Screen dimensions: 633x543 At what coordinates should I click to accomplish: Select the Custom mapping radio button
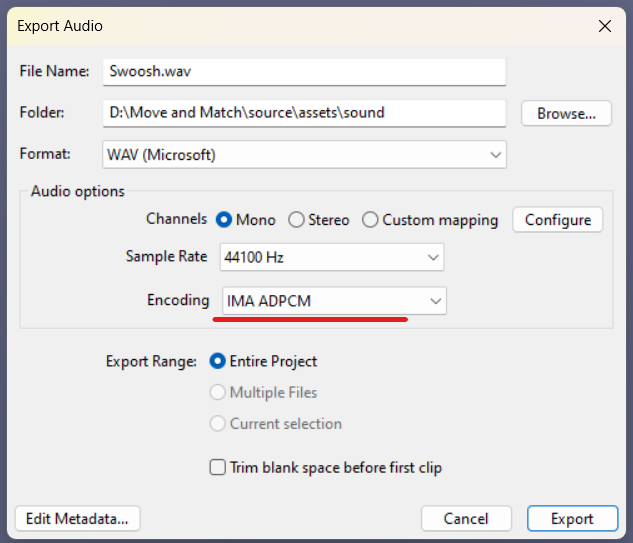pyautogui.click(x=370, y=220)
